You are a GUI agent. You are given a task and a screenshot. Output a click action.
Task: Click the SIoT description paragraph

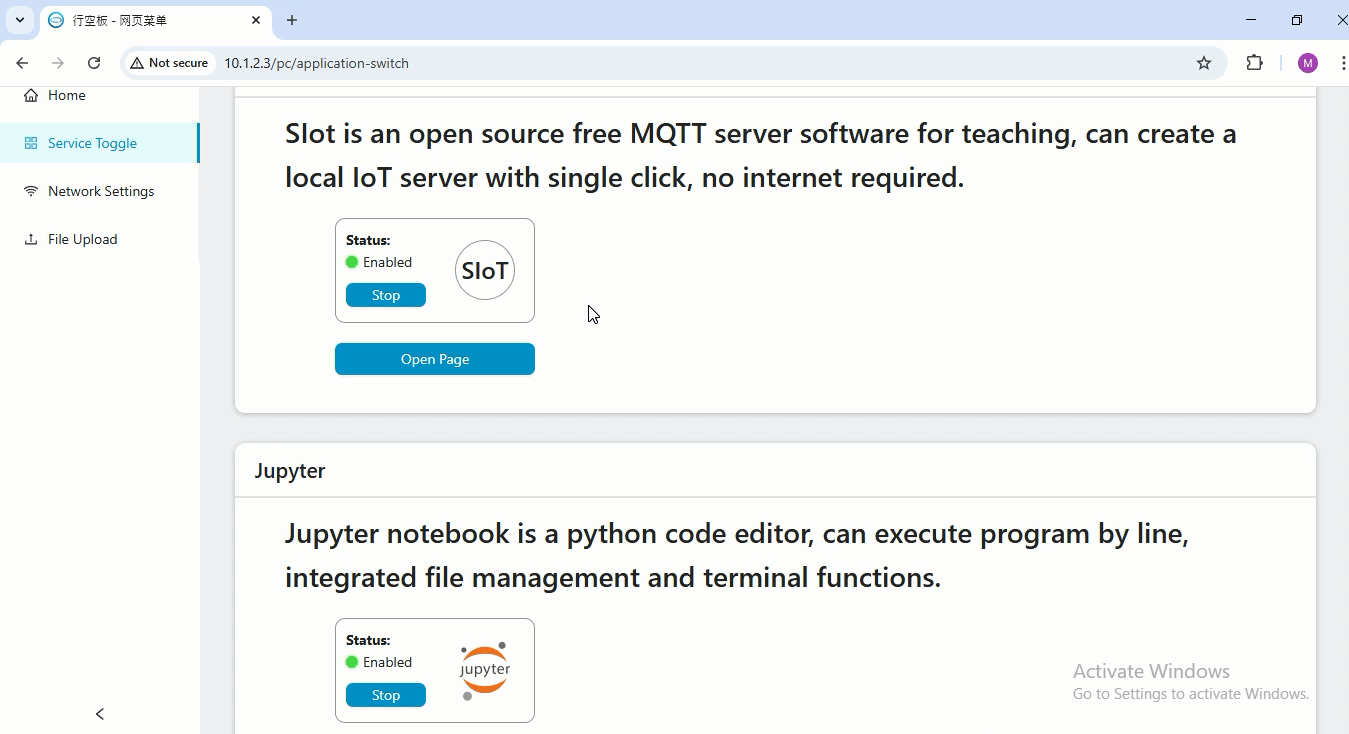(761, 155)
